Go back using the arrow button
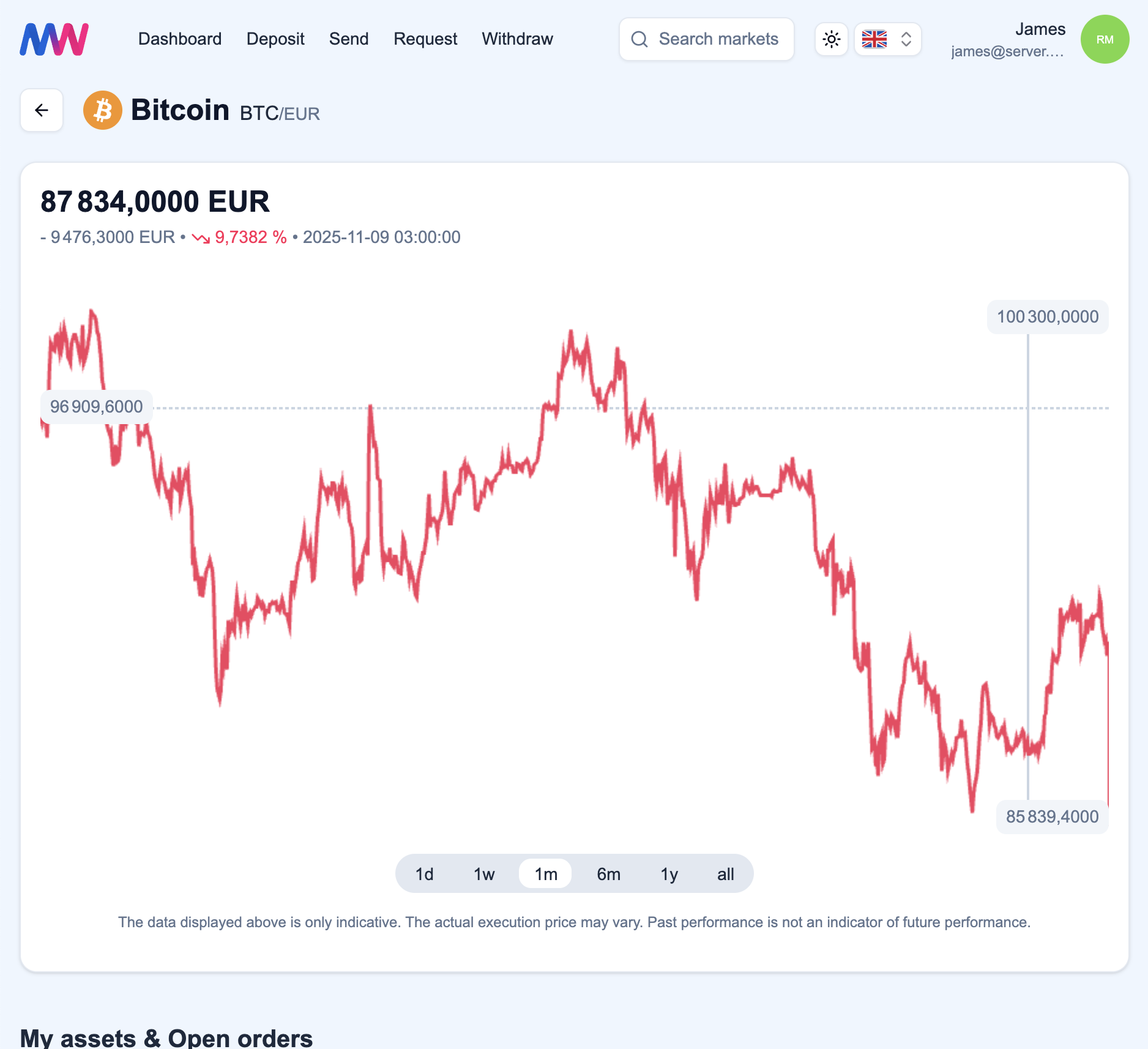This screenshot has width=1148, height=1049. point(41,110)
